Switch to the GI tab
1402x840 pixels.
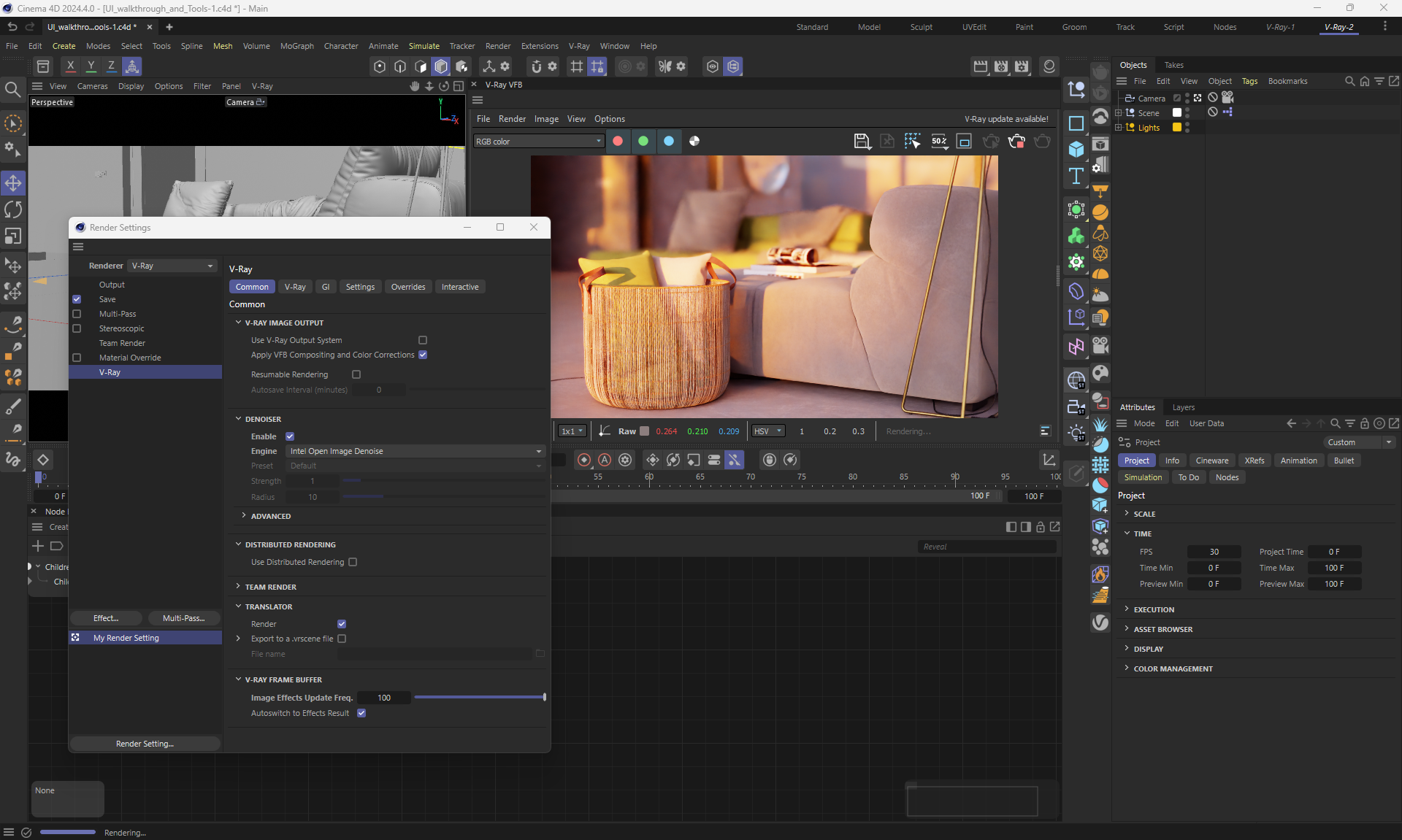coord(326,287)
